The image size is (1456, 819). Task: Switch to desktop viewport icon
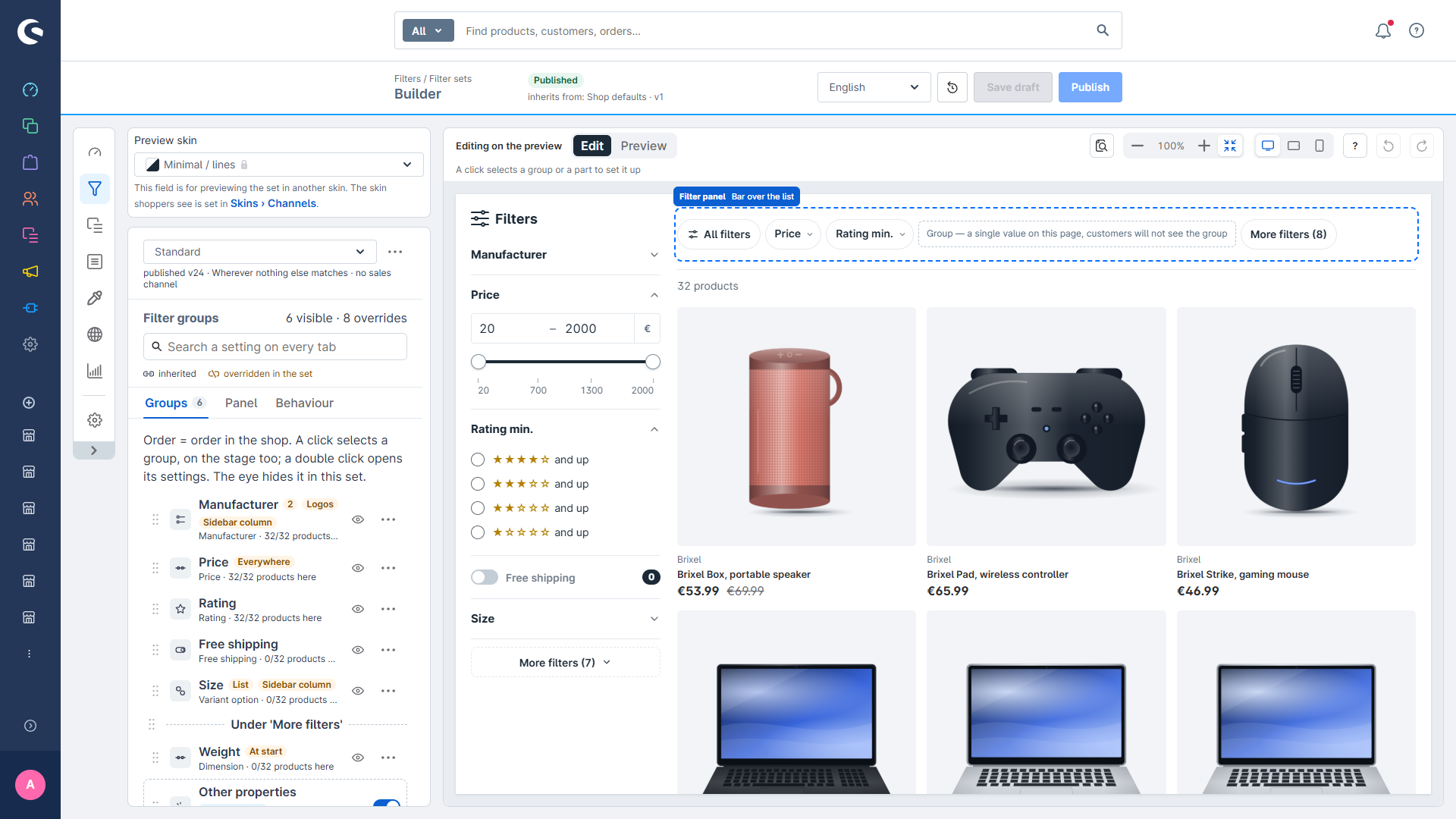(x=1268, y=146)
